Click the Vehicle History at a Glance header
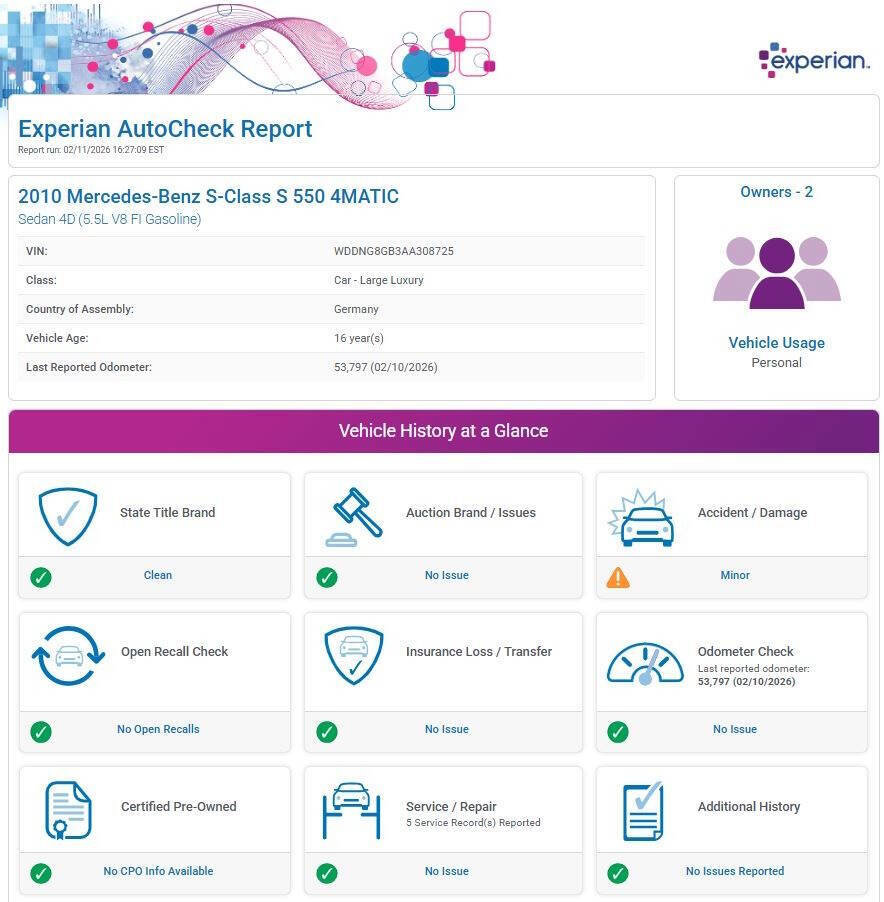 click(443, 431)
